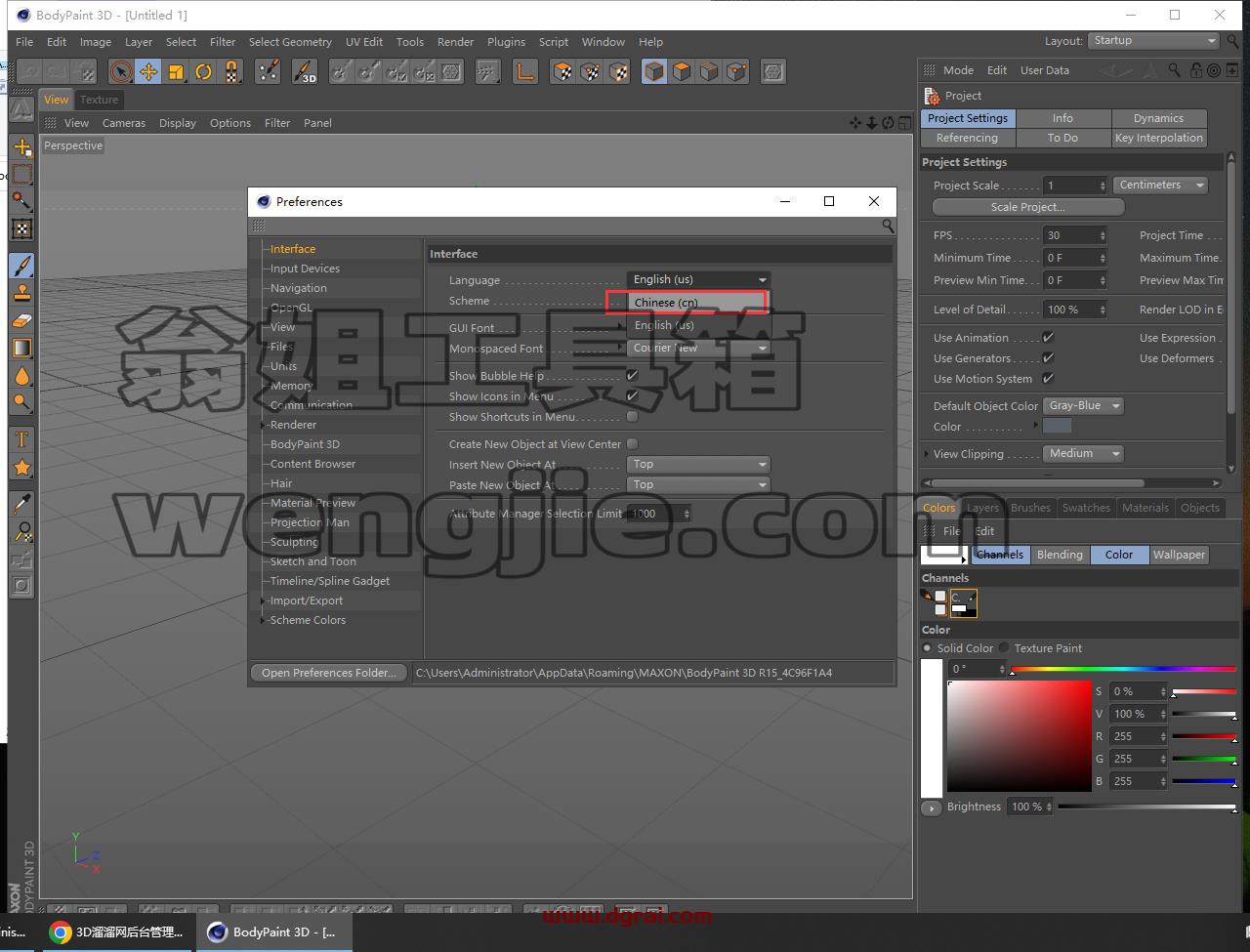This screenshot has width=1250, height=952.
Task: Switch to the Swatches tab
Action: (1086, 508)
